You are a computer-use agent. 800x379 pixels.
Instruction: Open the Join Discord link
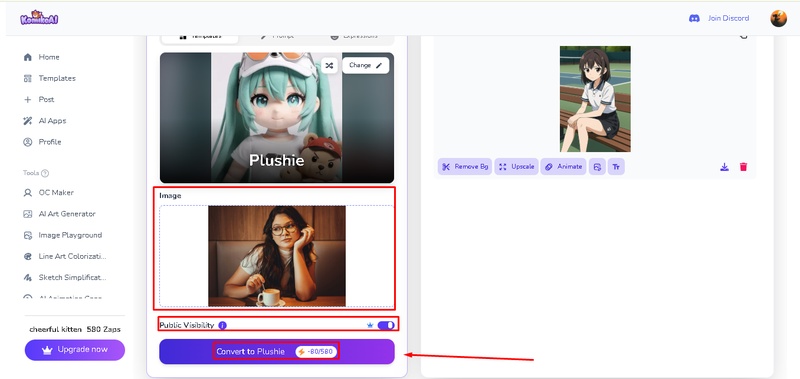tap(719, 18)
